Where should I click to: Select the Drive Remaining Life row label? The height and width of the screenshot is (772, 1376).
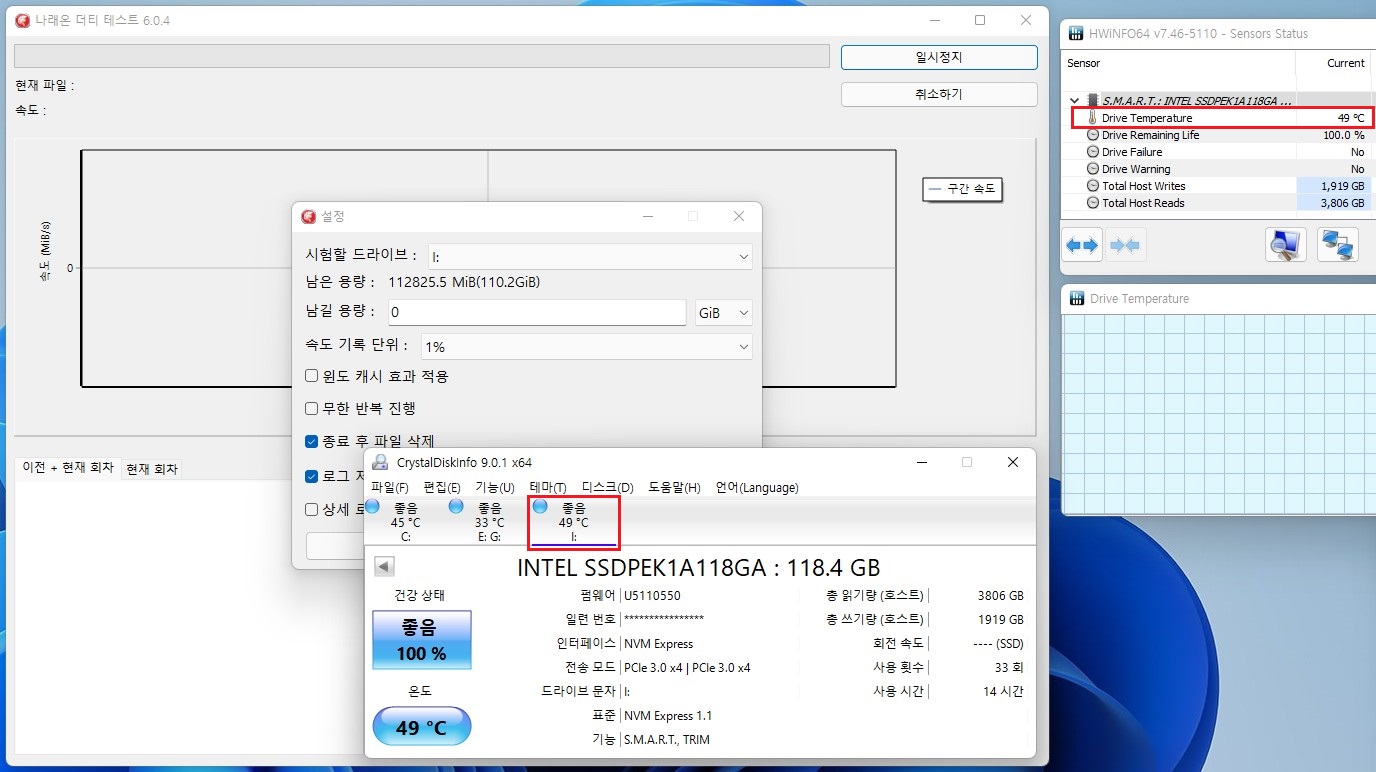[1150, 135]
